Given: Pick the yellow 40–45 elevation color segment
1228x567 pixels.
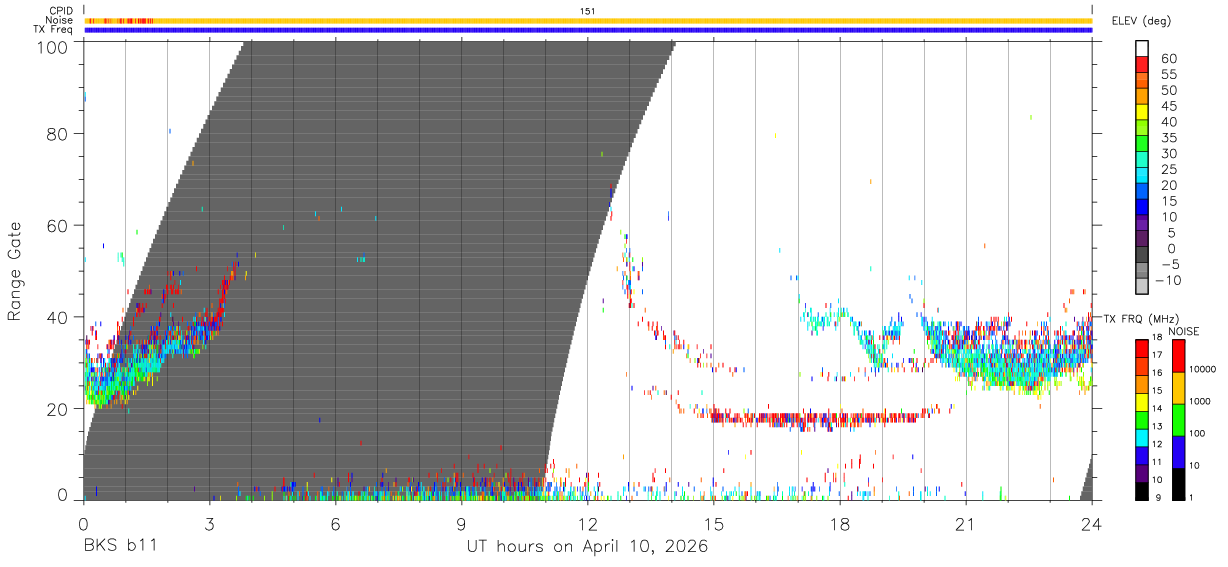Looking at the screenshot, I should click(x=1142, y=113).
